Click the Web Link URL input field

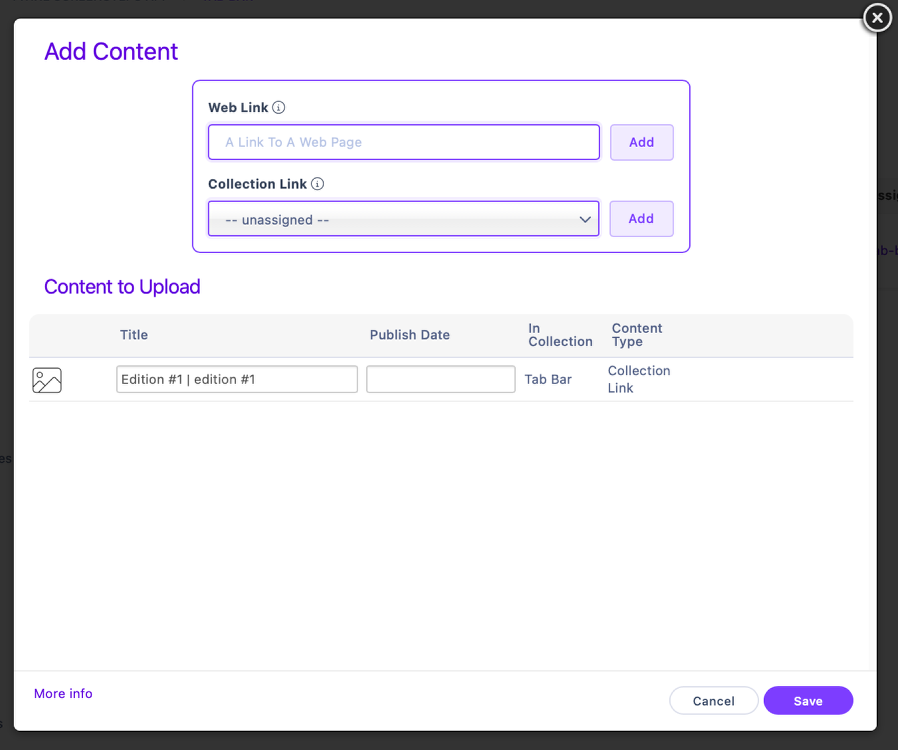[x=404, y=142]
